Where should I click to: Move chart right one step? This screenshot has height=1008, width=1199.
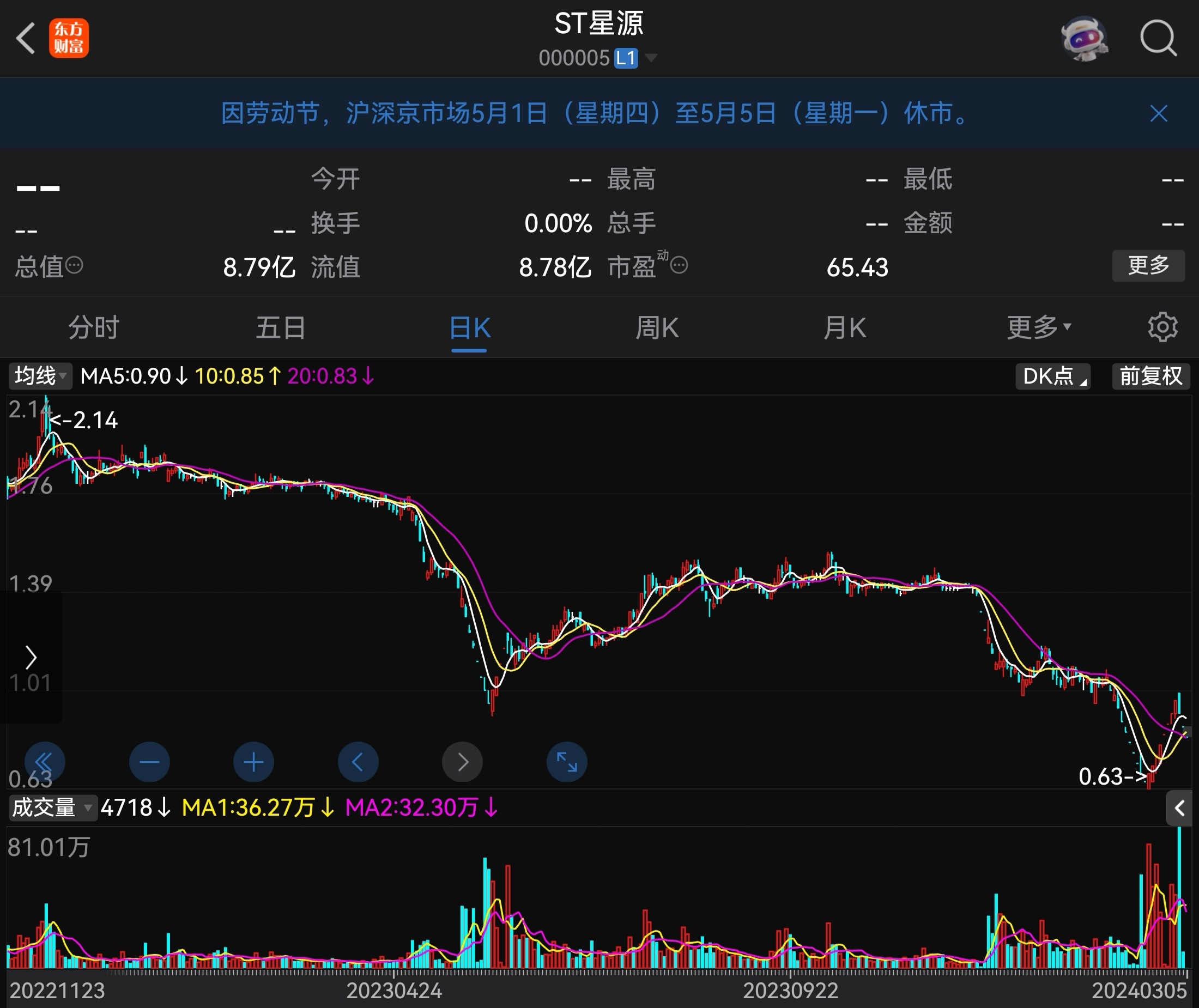[462, 762]
